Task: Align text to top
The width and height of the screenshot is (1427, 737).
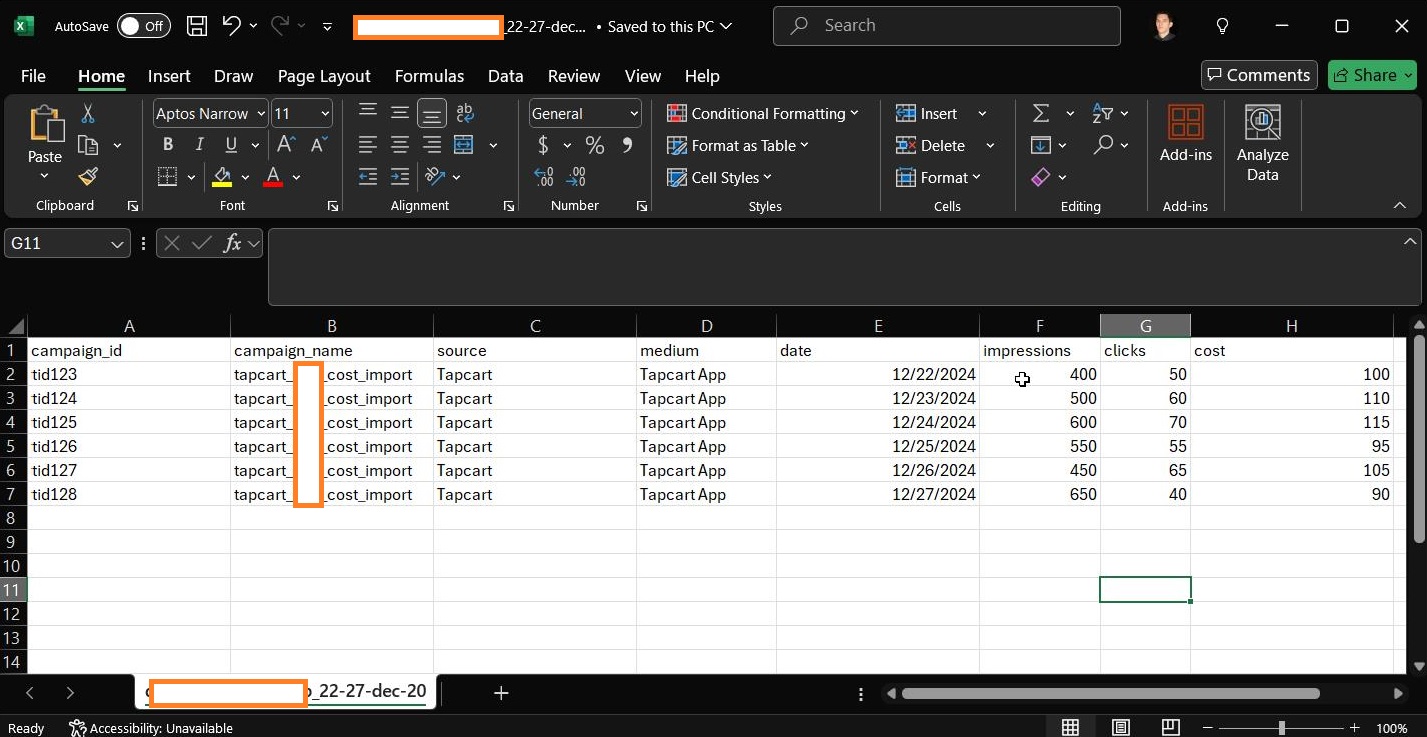Action: click(x=368, y=112)
